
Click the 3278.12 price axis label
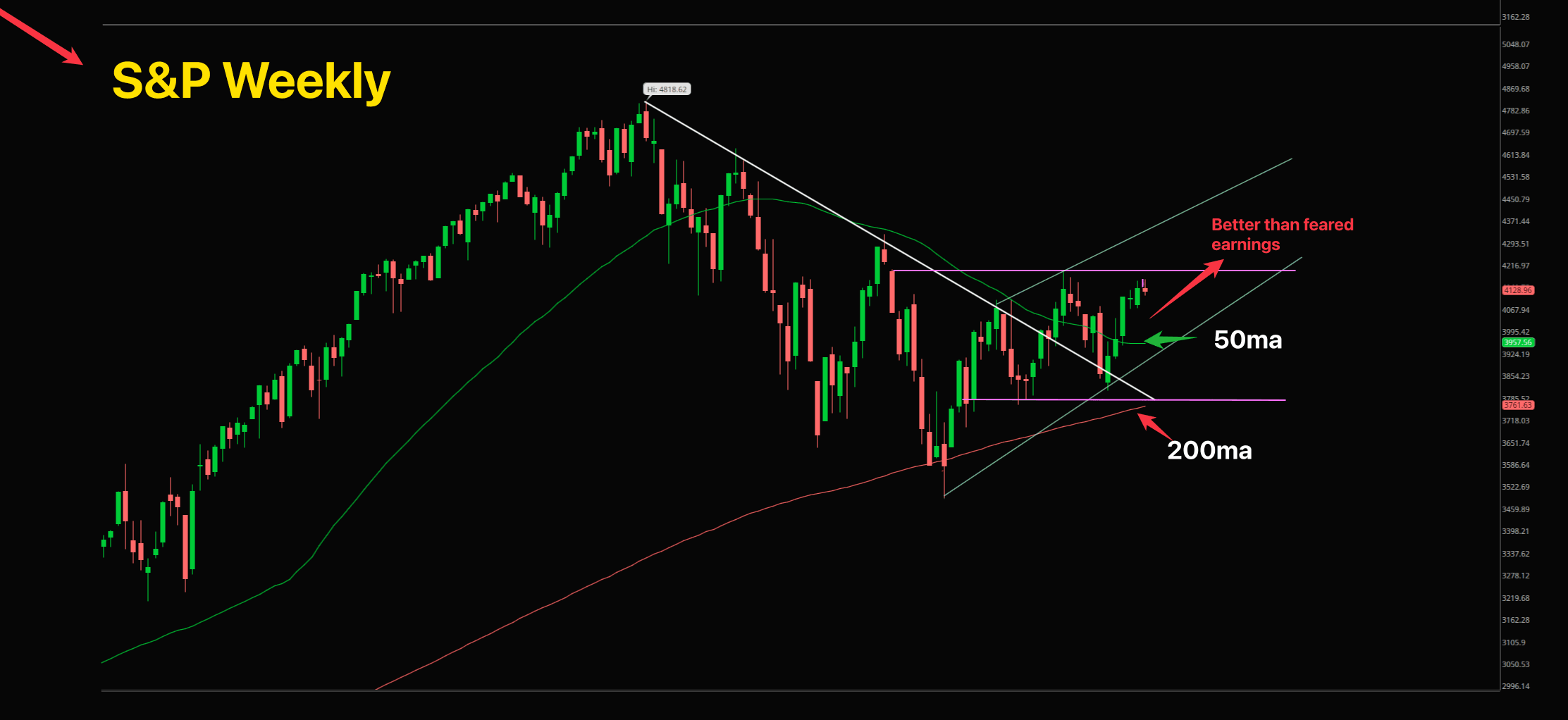[x=1516, y=576]
